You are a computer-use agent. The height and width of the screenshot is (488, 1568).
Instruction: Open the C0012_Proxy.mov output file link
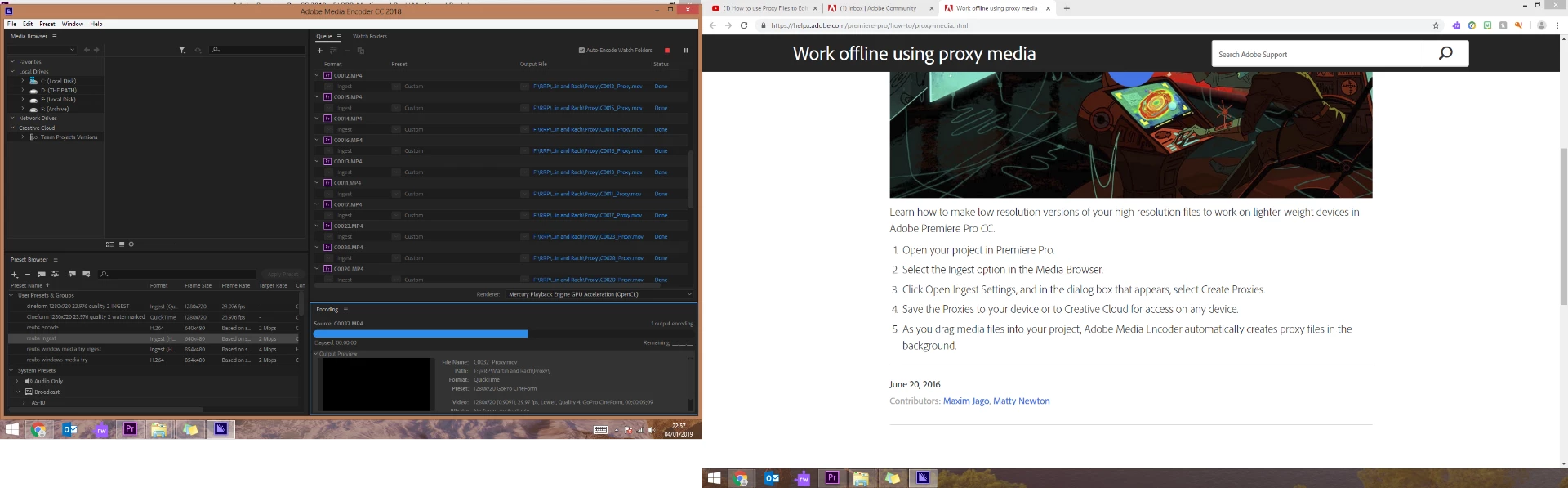588,86
